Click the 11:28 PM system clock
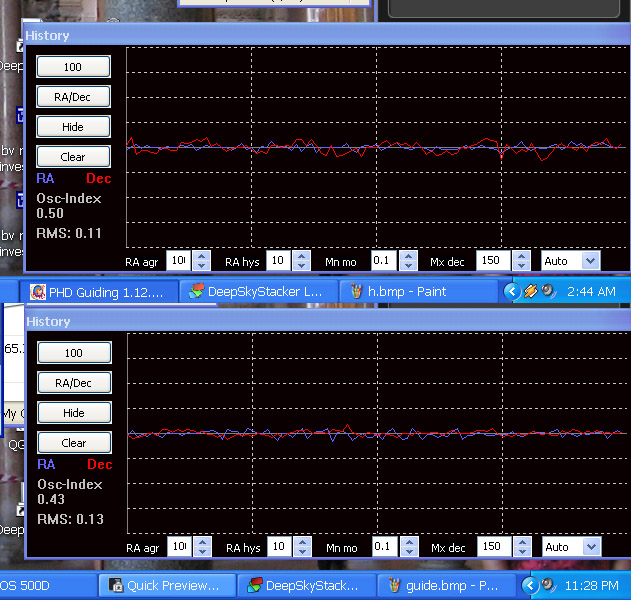The image size is (631, 600). click(591, 586)
